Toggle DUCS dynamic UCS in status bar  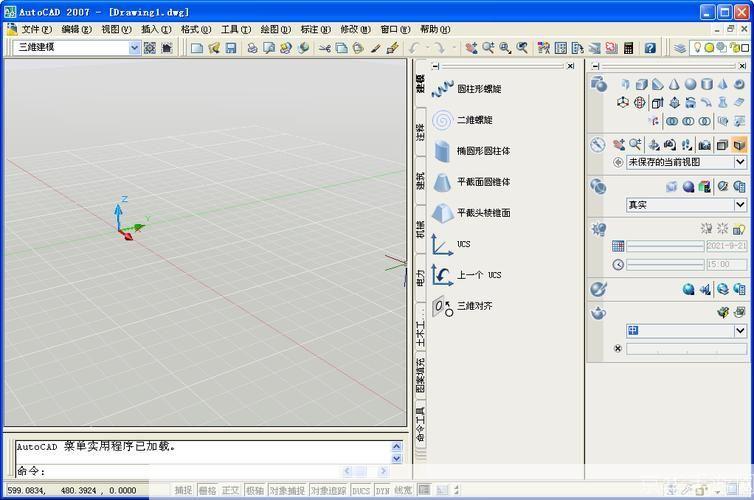[x=361, y=490]
